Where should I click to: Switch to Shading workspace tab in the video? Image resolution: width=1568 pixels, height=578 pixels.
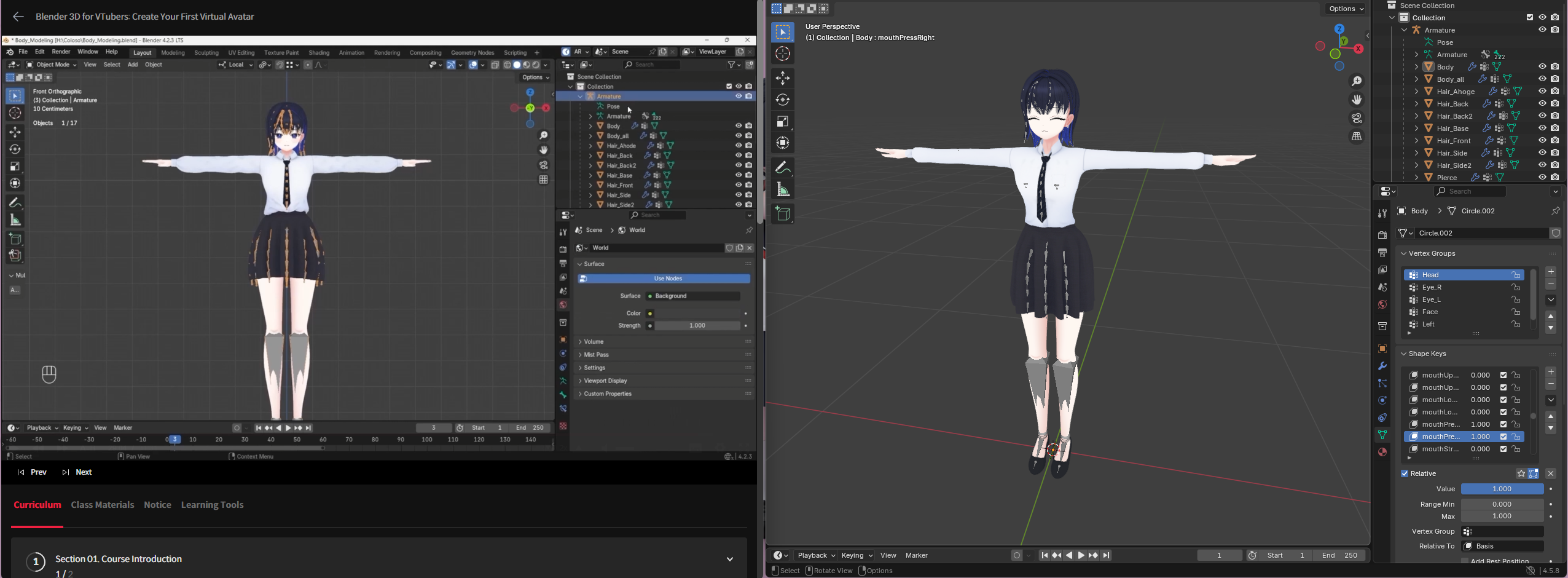pos(319,53)
